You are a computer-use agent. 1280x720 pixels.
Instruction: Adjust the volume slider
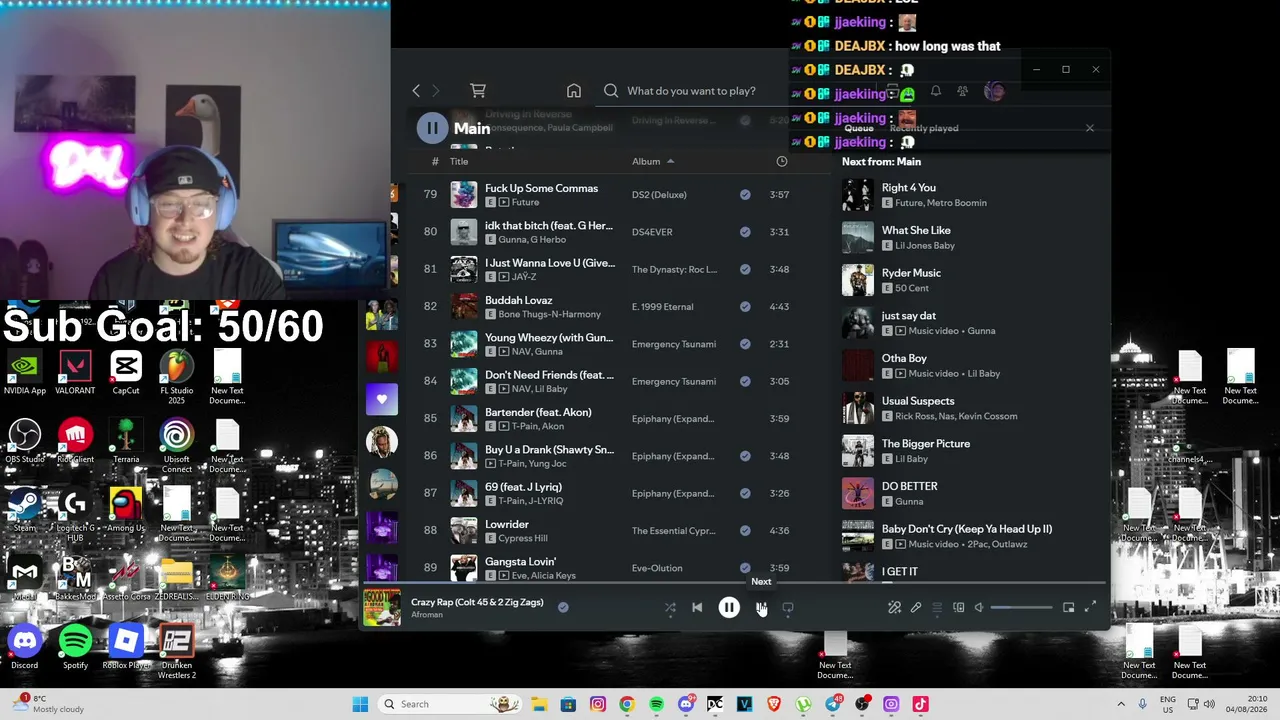pyautogui.click(x=1021, y=608)
